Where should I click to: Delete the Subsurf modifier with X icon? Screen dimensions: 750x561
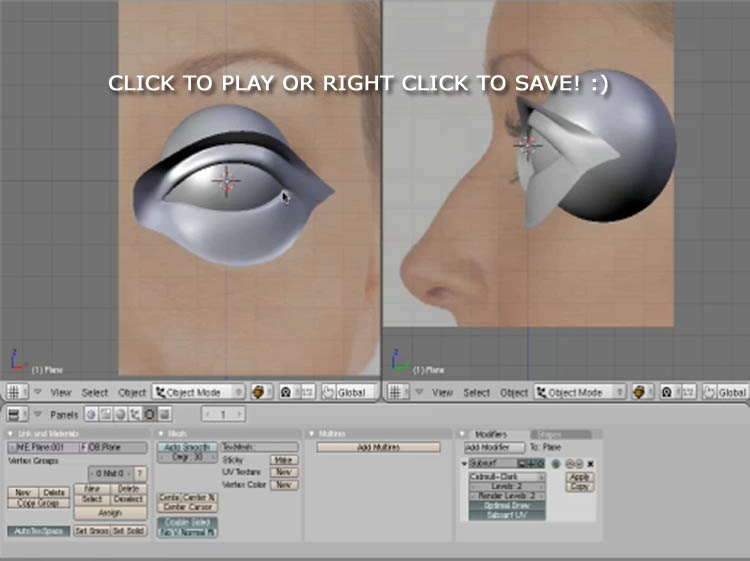(x=591, y=464)
